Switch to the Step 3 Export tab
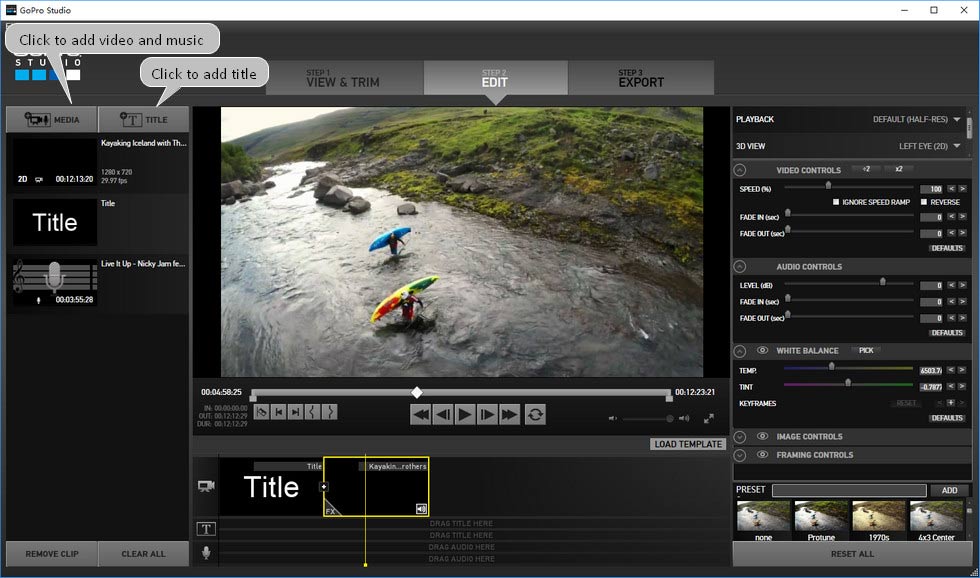Screen dimensions: 980x578 coord(641,78)
